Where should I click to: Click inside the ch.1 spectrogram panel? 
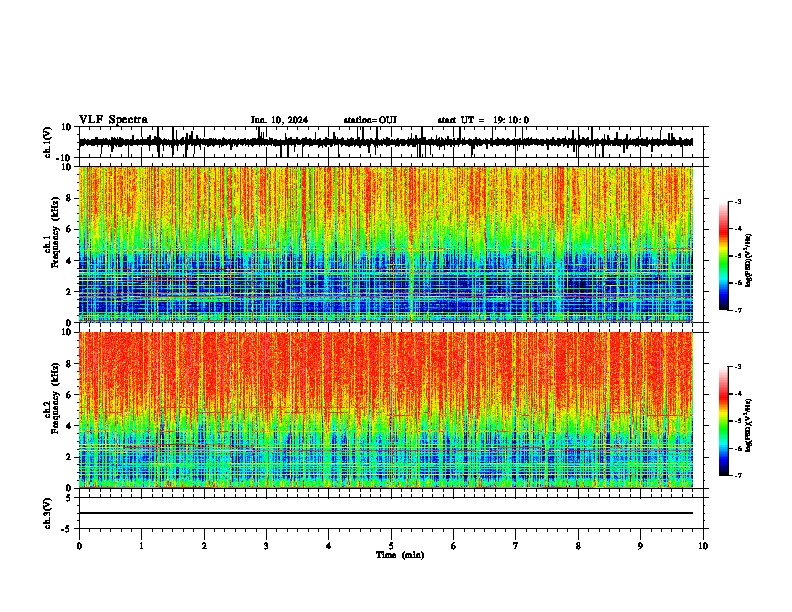pyautogui.click(x=386, y=244)
